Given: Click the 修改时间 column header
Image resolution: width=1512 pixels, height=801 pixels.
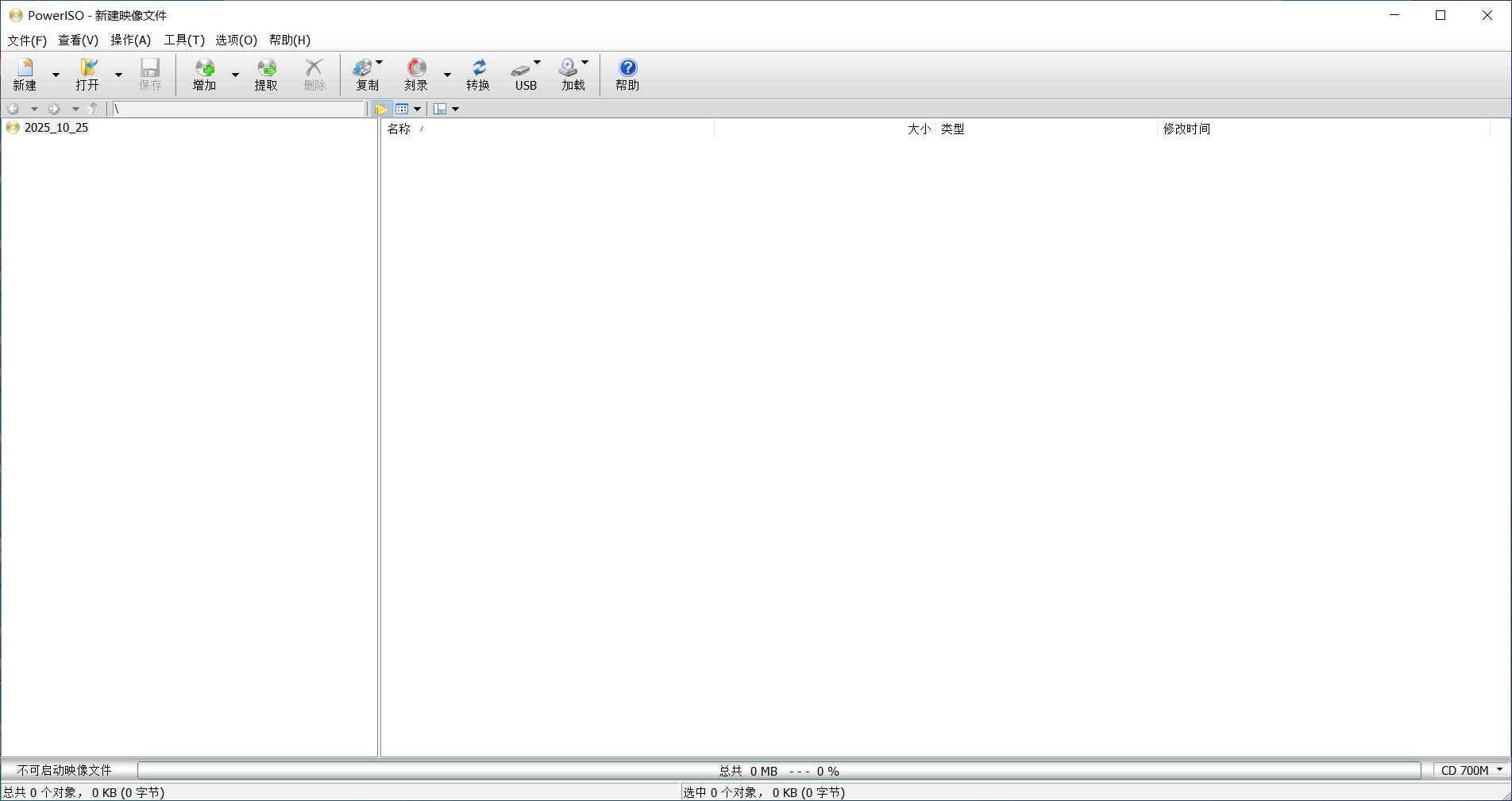Looking at the screenshot, I should (1186, 129).
